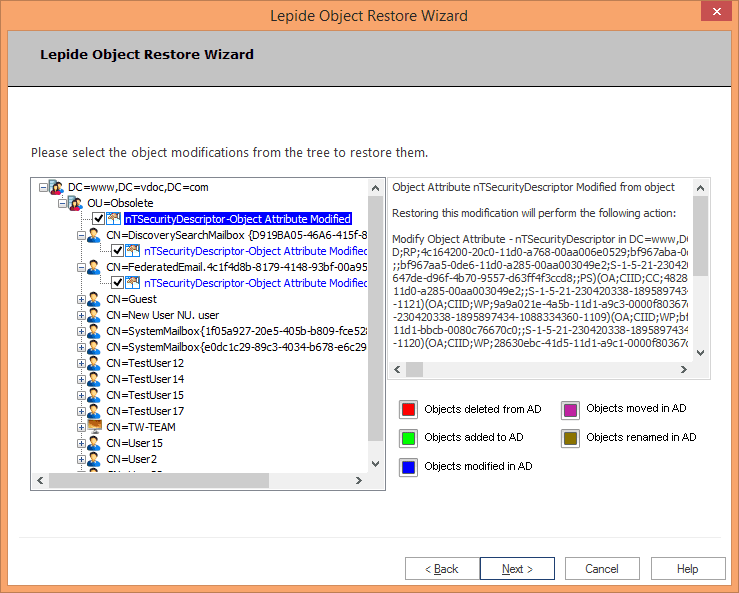Image resolution: width=739 pixels, height=593 pixels.
Task: Expand the CN=SystemMailbox{1f05a927 node
Action: click(x=81, y=331)
